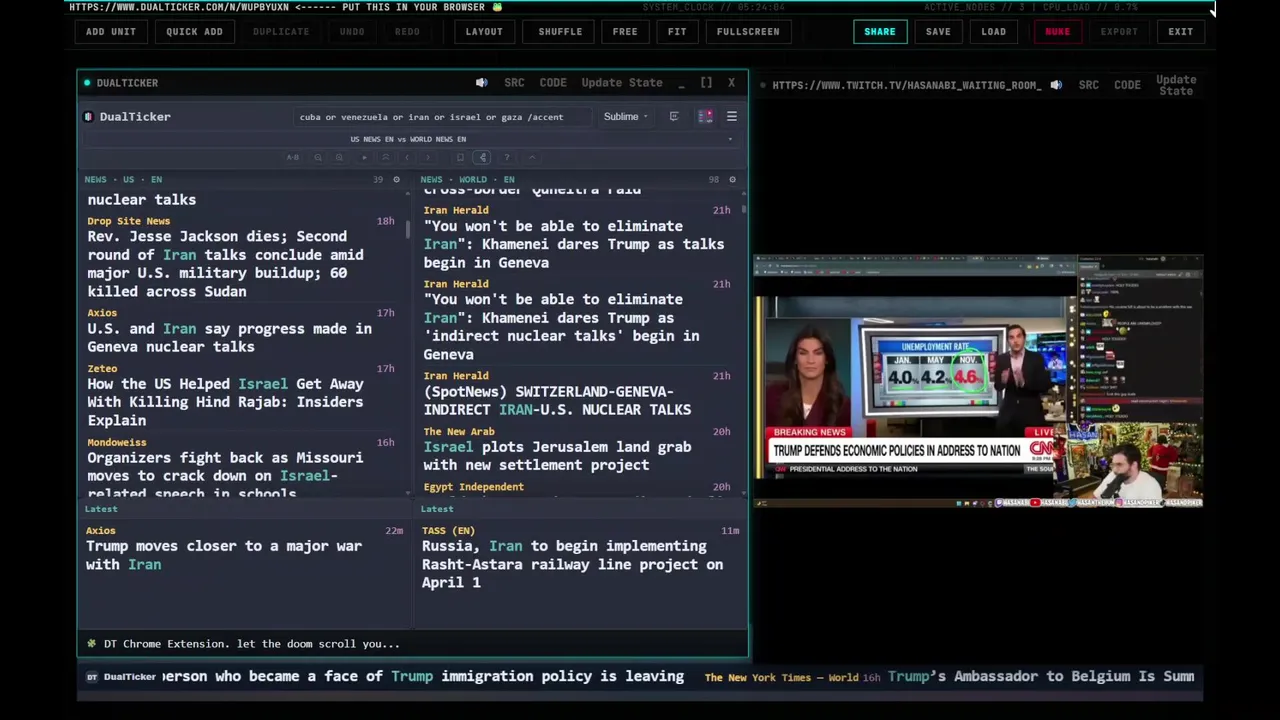1280x720 pixels.
Task: Click the next arrow in ticker toolbar
Action: point(430,157)
